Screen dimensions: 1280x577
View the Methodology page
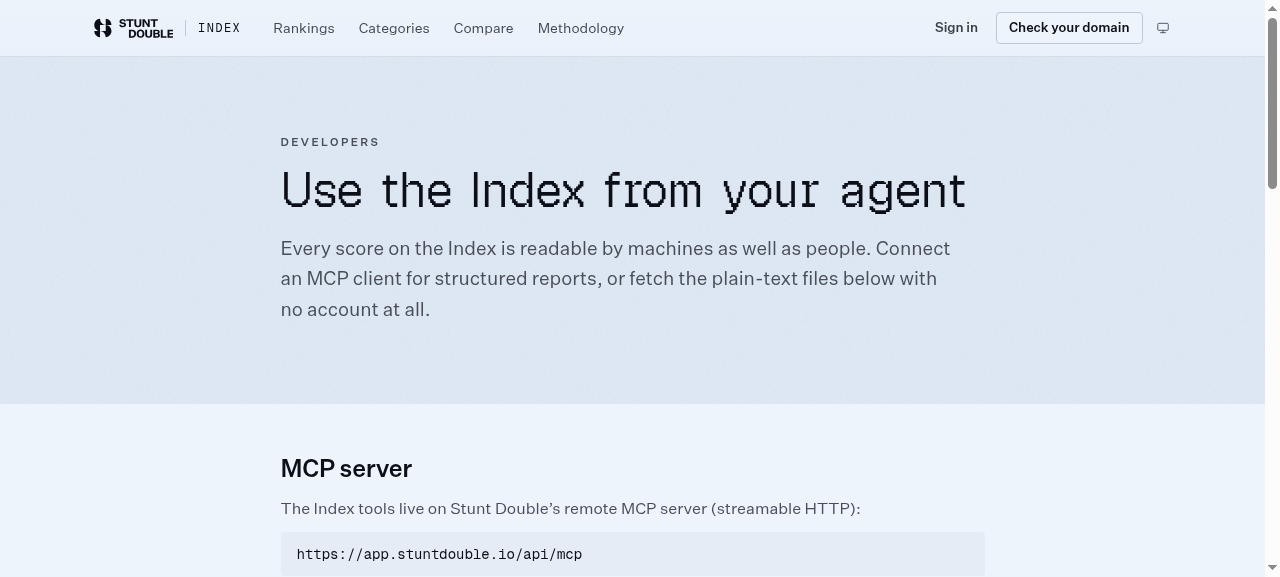[581, 28]
